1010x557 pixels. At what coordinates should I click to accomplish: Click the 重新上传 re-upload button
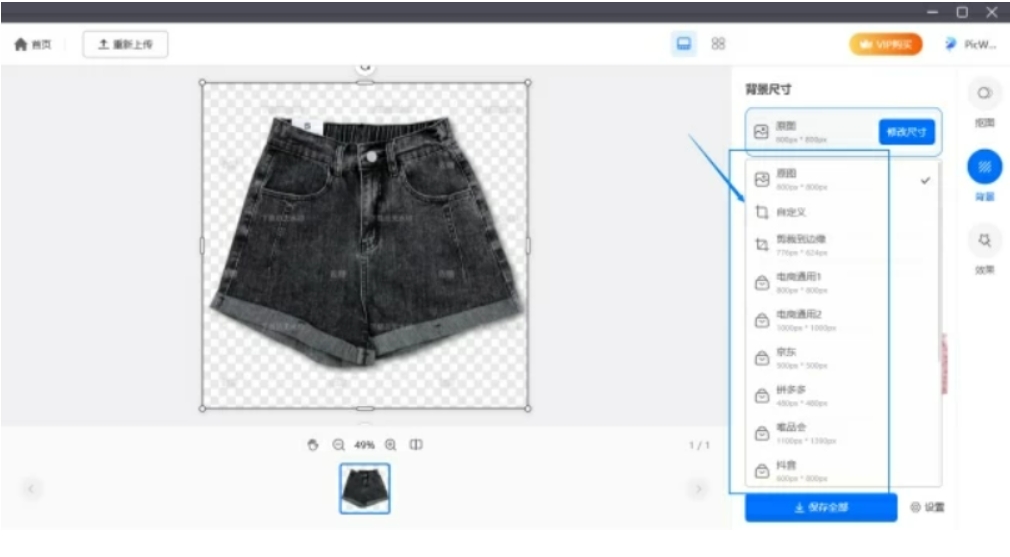[x=125, y=44]
